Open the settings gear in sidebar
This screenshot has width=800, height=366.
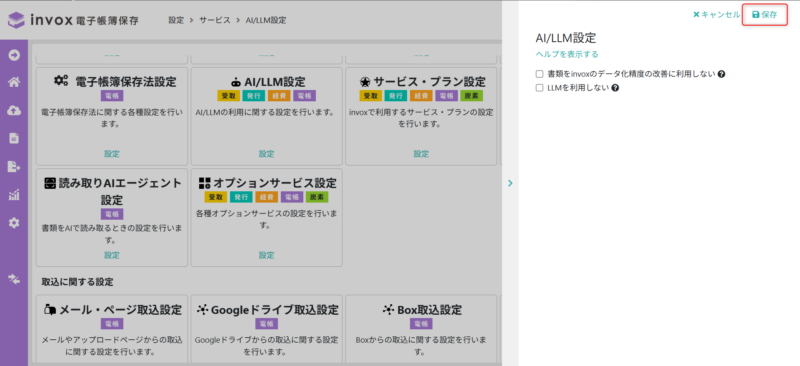pos(14,223)
